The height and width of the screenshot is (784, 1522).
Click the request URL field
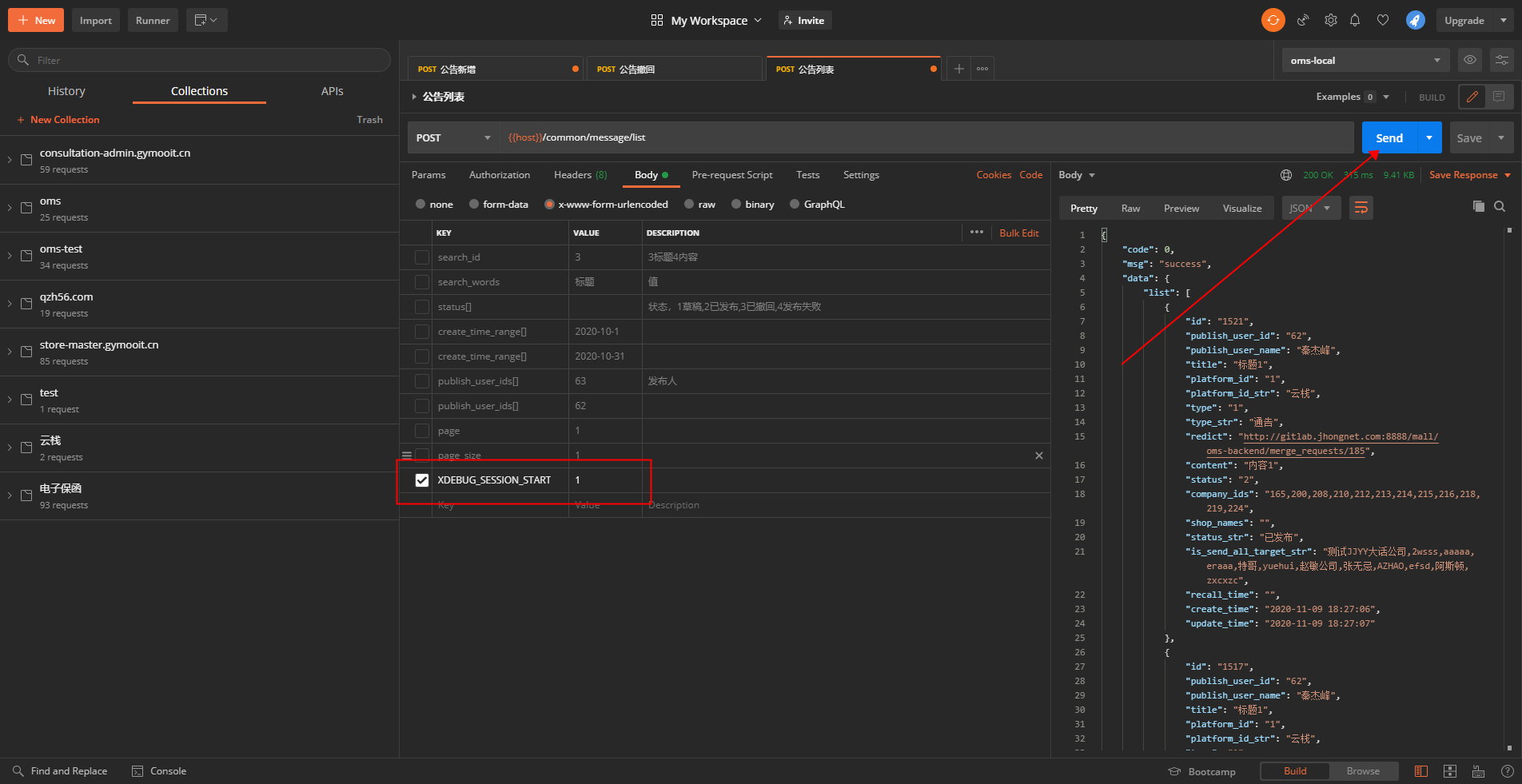[927, 137]
